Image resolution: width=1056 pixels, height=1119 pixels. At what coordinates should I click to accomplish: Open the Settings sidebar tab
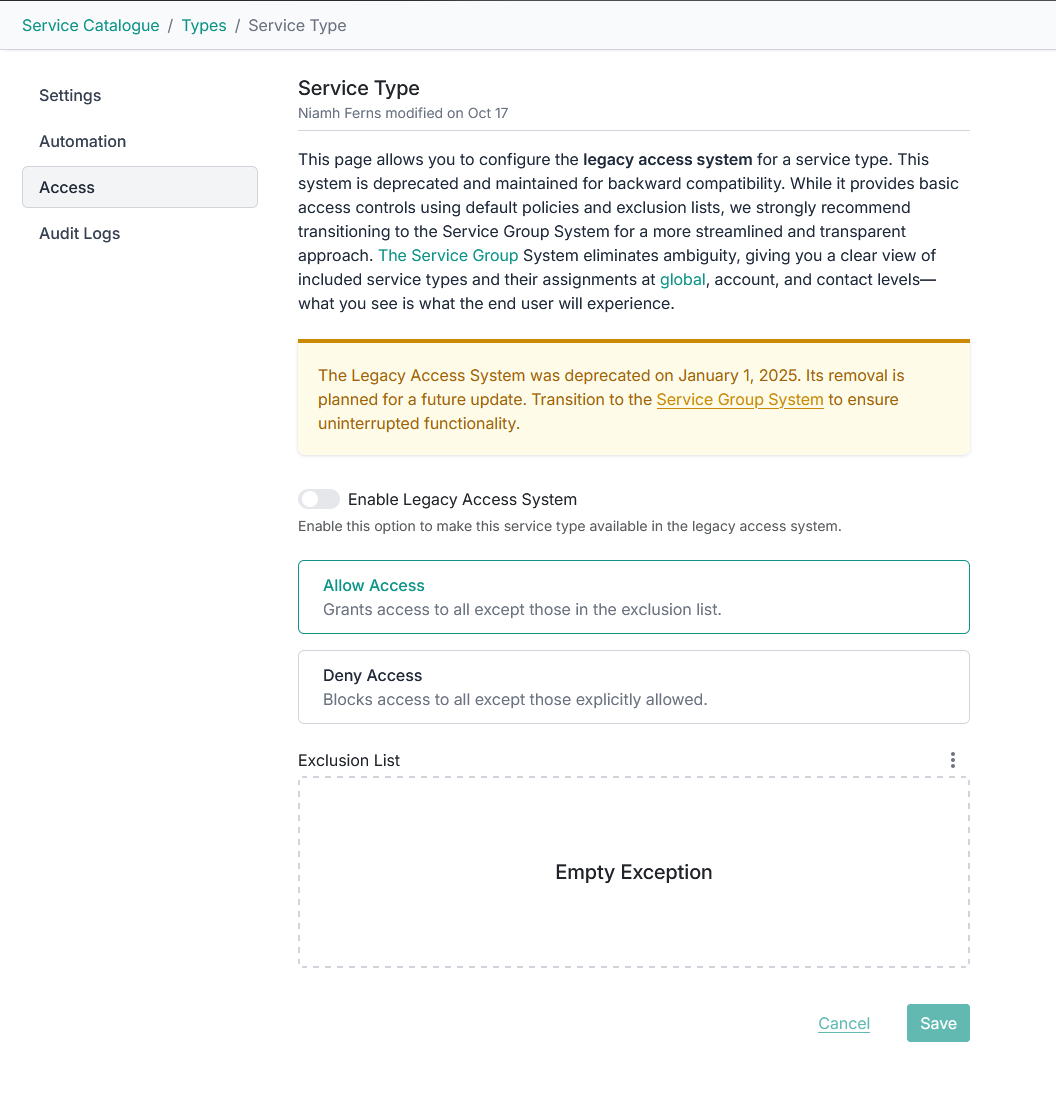tap(70, 95)
